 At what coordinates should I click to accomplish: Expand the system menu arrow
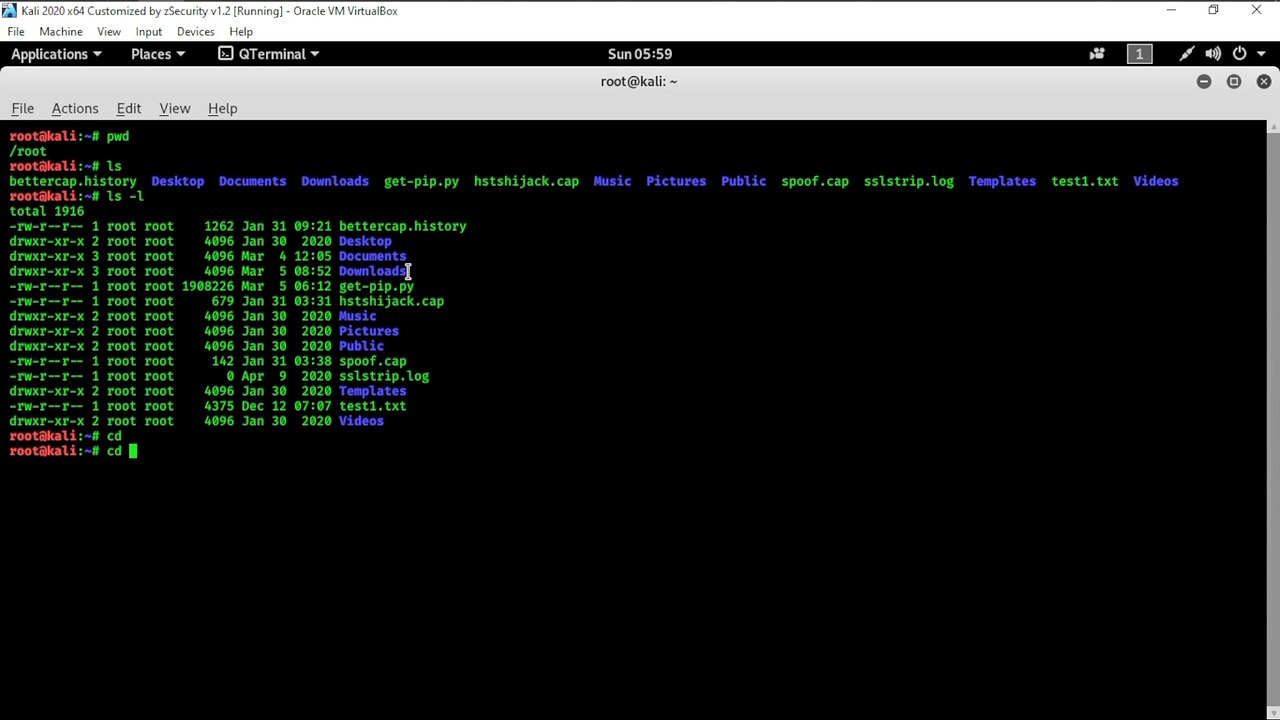point(1262,54)
